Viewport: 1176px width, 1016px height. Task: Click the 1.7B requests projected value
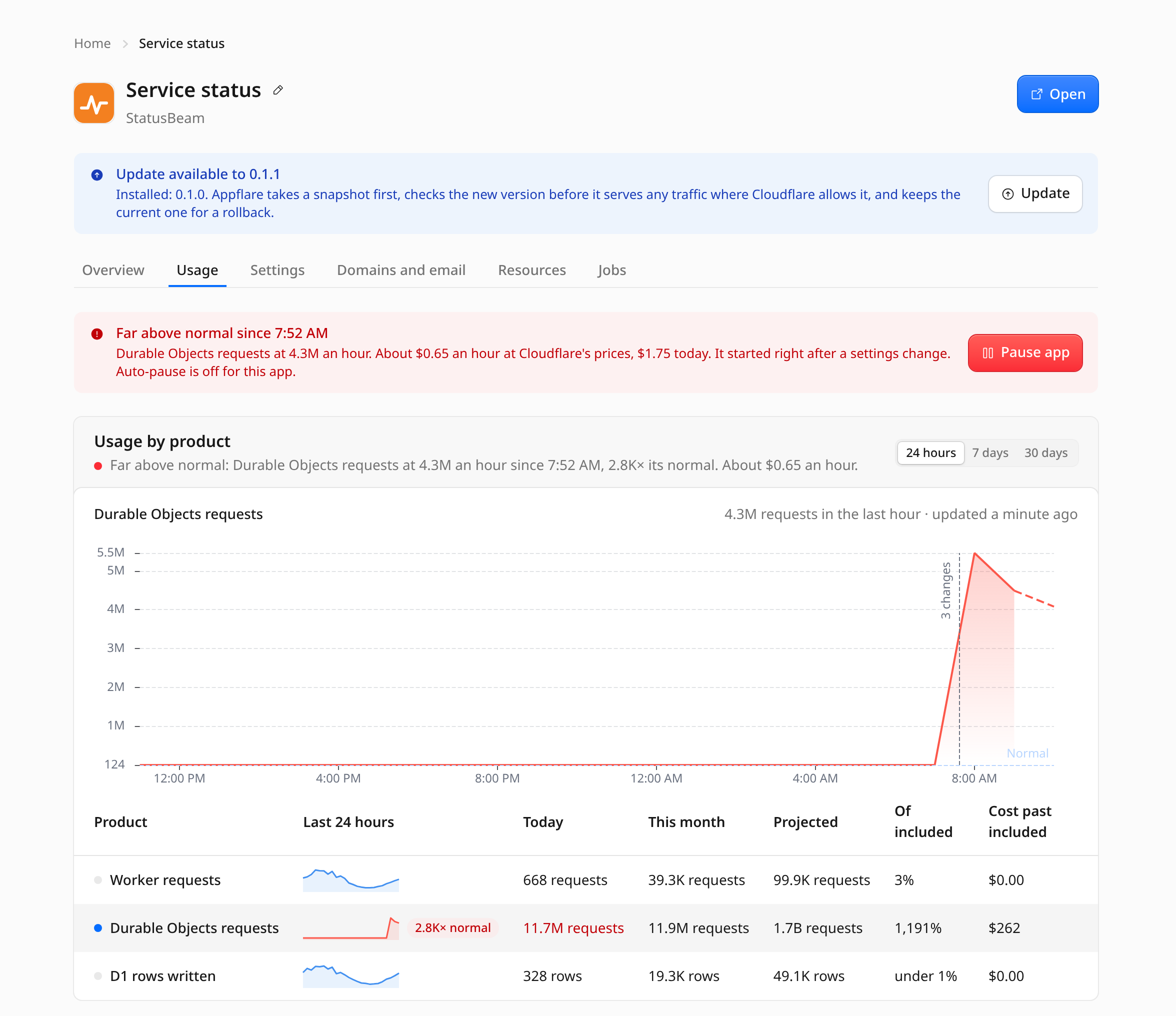click(x=818, y=928)
